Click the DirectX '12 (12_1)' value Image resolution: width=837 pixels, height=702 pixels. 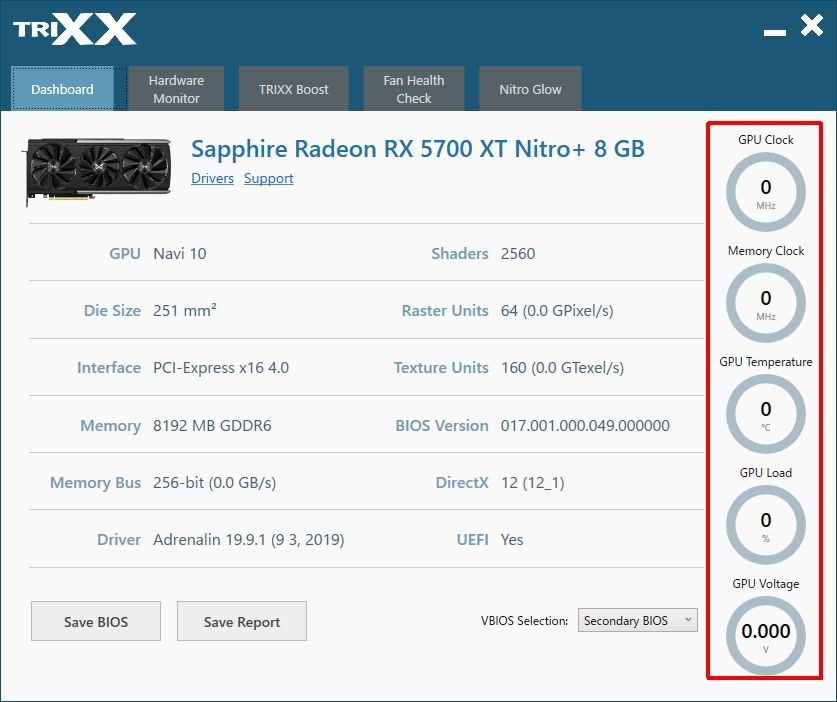[x=533, y=483]
